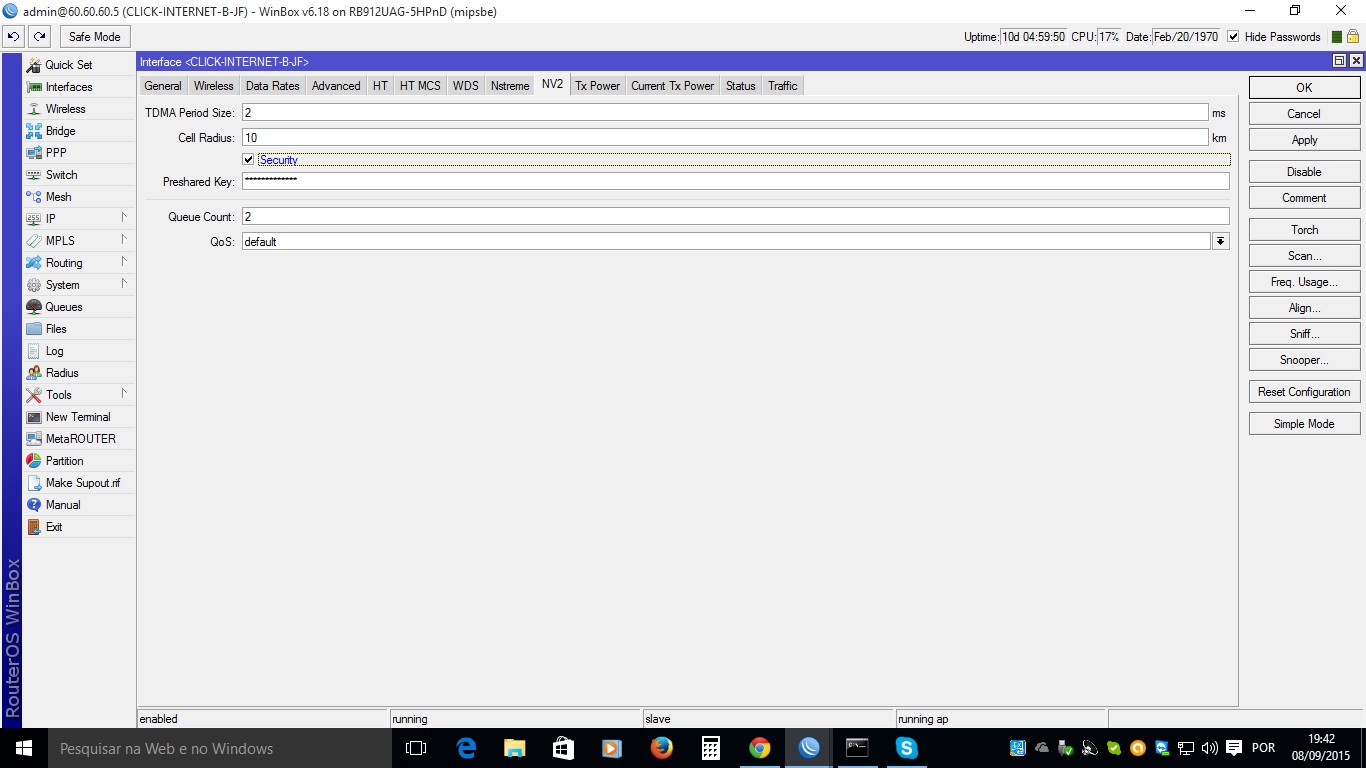Click the Scan... button

tap(1304, 256)
